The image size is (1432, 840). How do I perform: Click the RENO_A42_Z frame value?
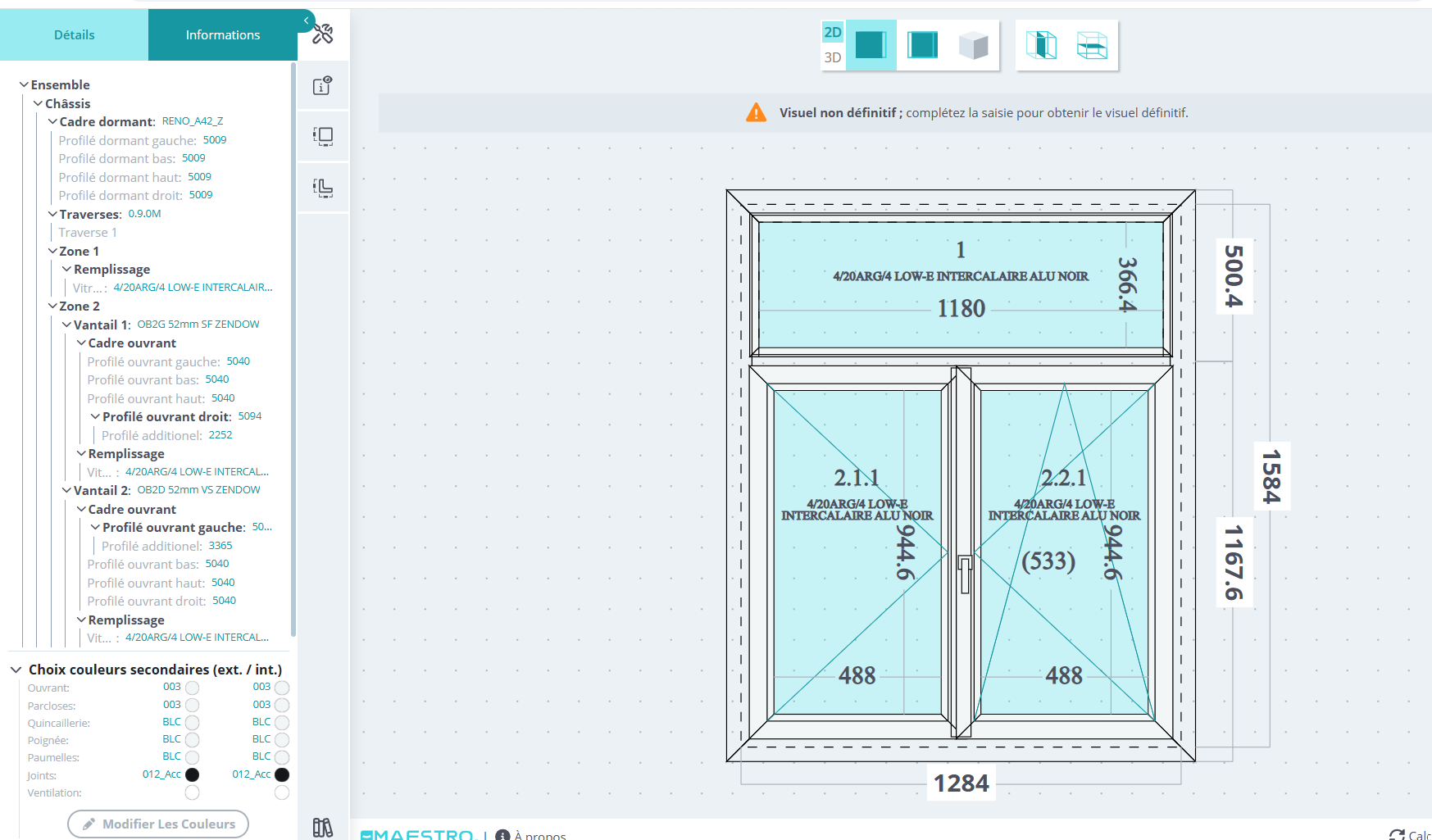click(193, 121)
